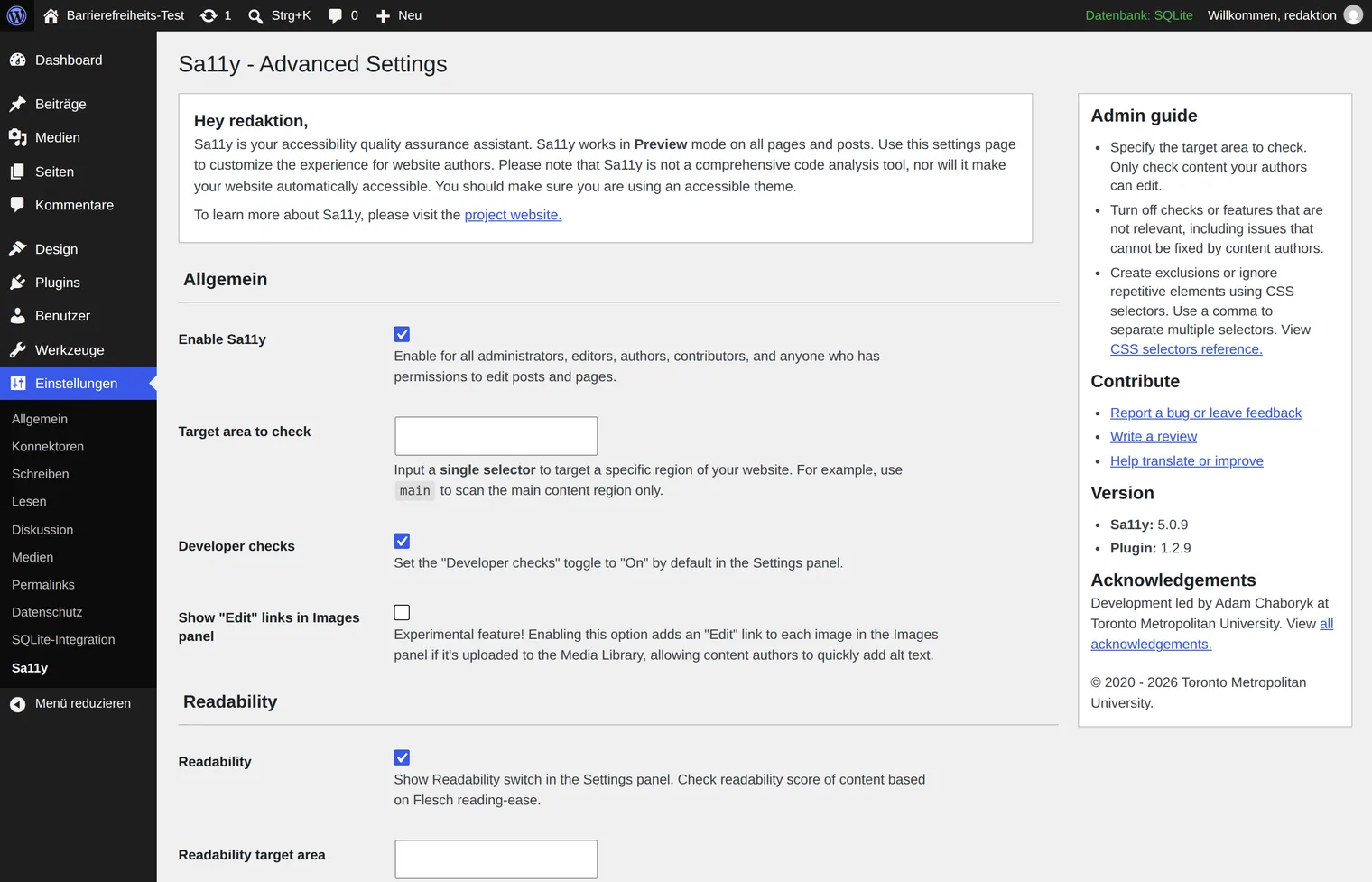Select the Sa11y settings submenu item

point(30,668)
